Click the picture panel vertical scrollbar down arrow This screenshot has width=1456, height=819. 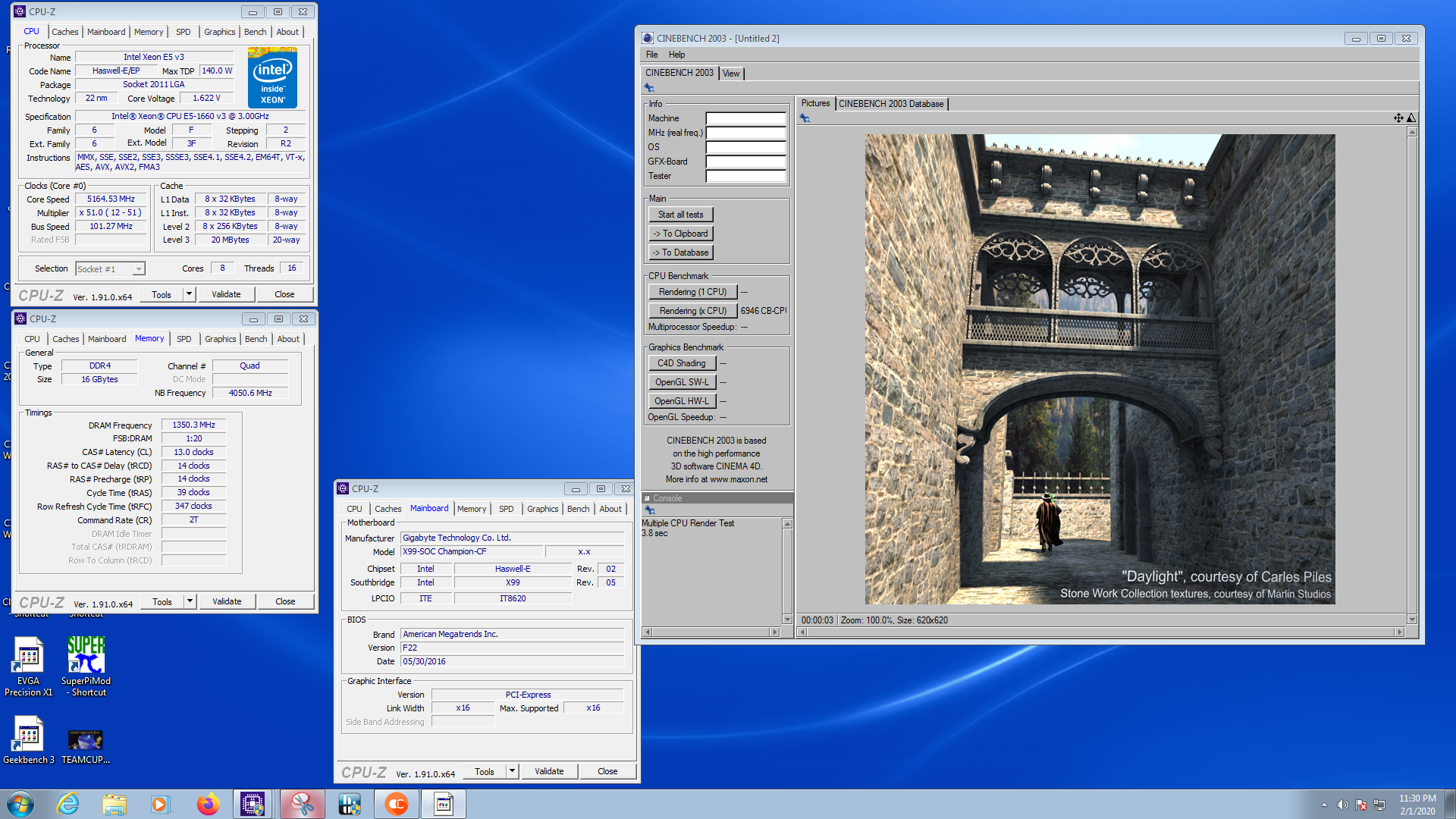(1411, 620)
